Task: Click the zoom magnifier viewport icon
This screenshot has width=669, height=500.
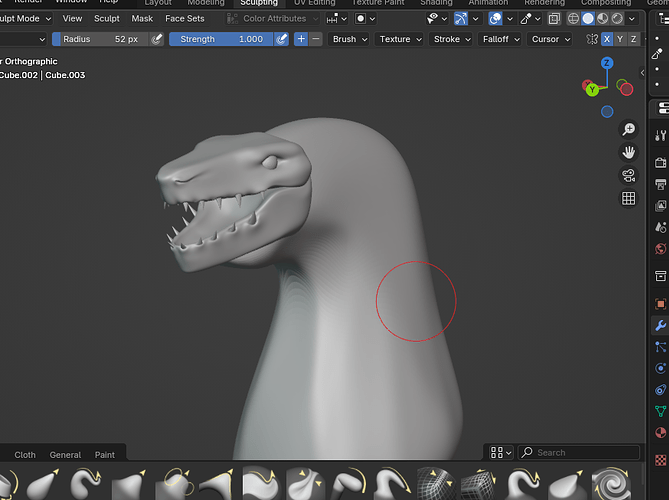Action: [x=628, y=129]
